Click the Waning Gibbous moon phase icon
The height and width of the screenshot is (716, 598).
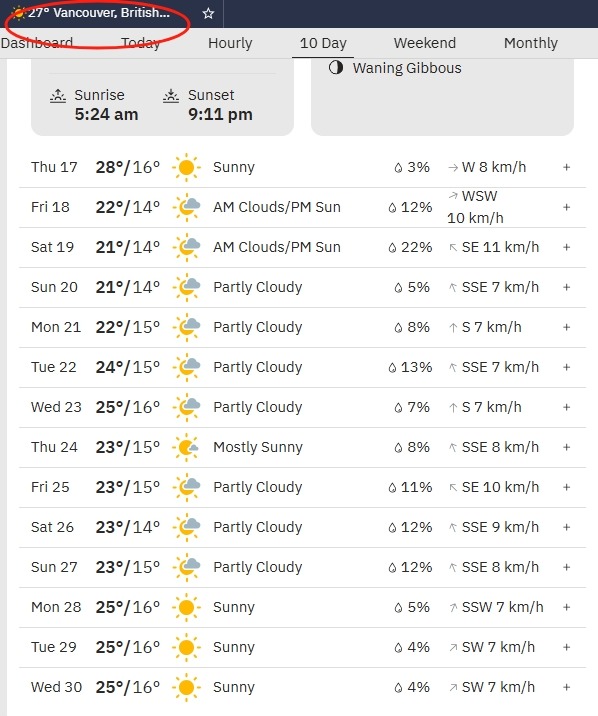[x=336, y=68]
